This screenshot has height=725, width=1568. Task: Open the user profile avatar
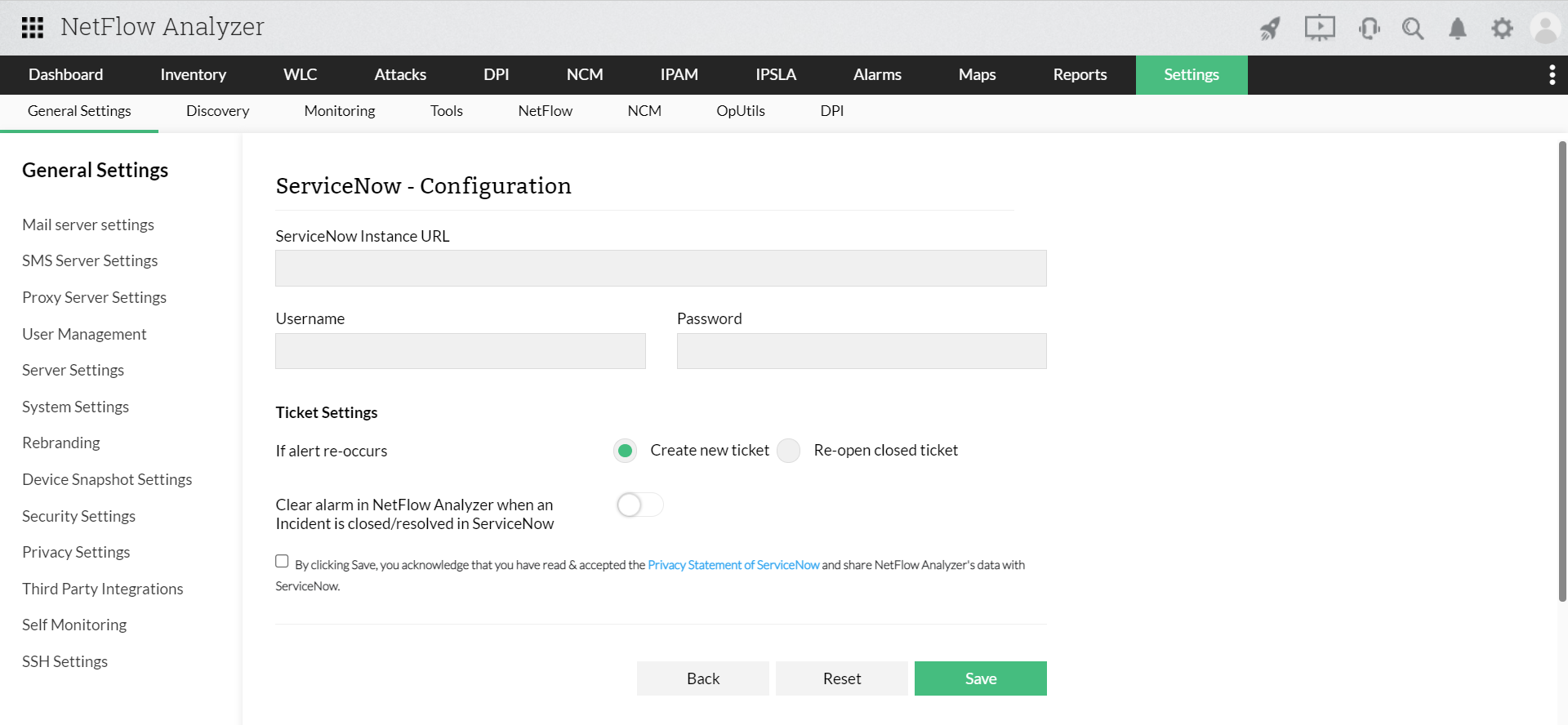(x=1545, y=29)
